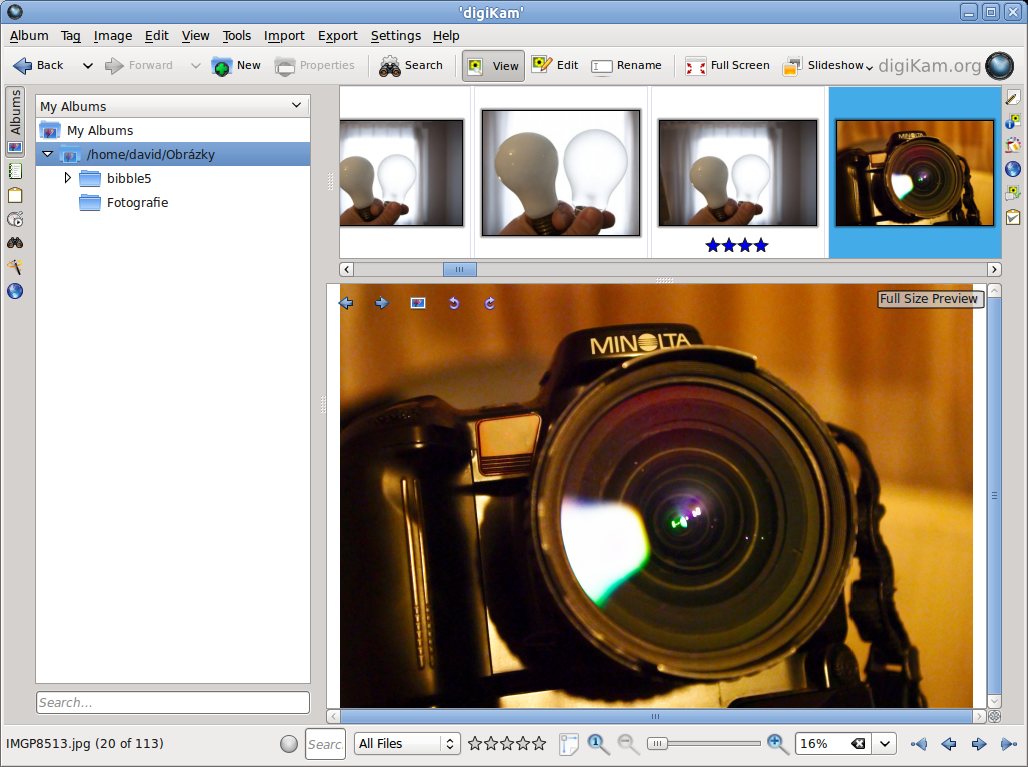Set rating filter to one star
The width and height of the screenshot is (1028, 767).
475,743
